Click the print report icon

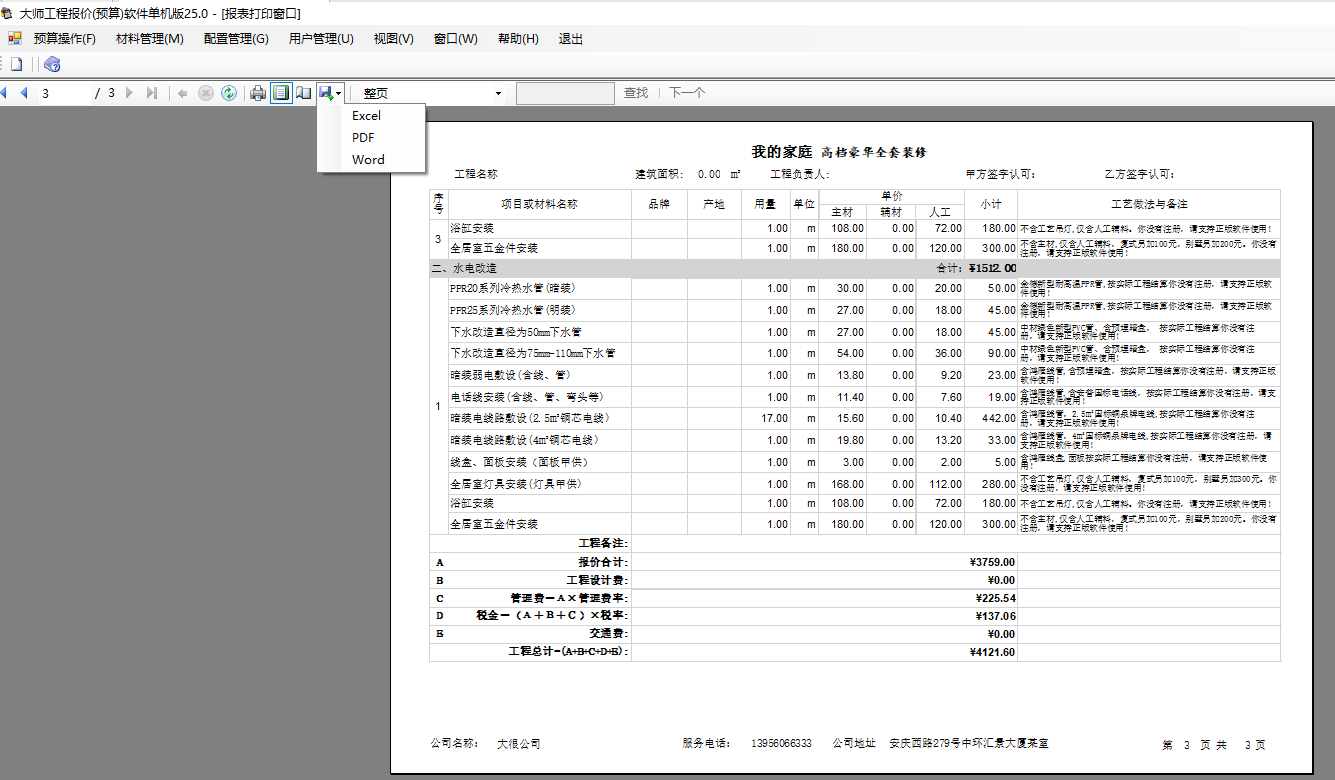tap(258, 93)
